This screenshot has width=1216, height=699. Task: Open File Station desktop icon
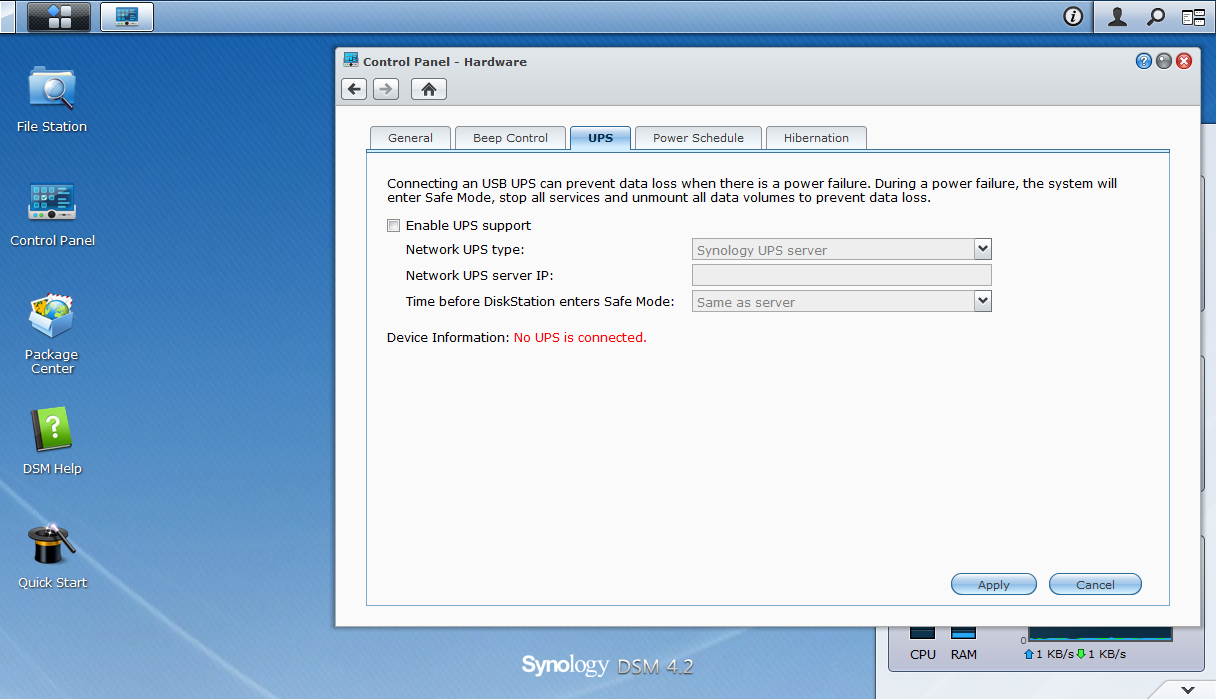pos(52,100)
